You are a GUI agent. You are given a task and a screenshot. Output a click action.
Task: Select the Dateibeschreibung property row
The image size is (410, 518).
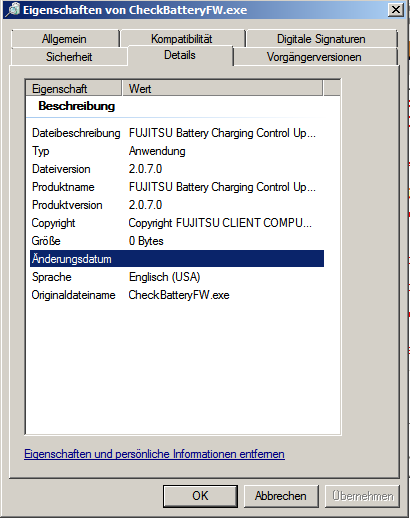point(177,133)
